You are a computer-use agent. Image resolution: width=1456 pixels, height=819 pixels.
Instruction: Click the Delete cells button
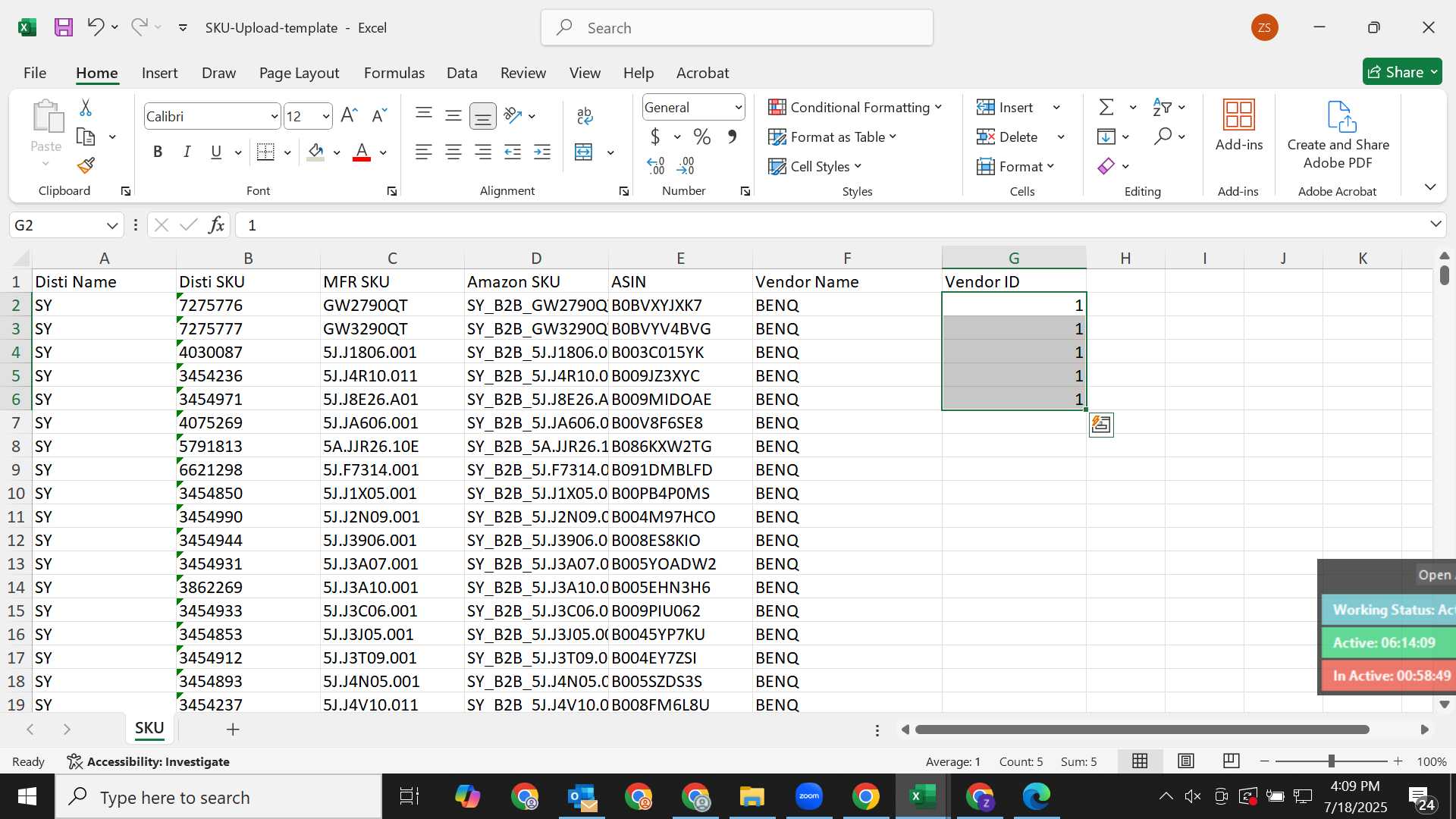[x=1008, y=136]
